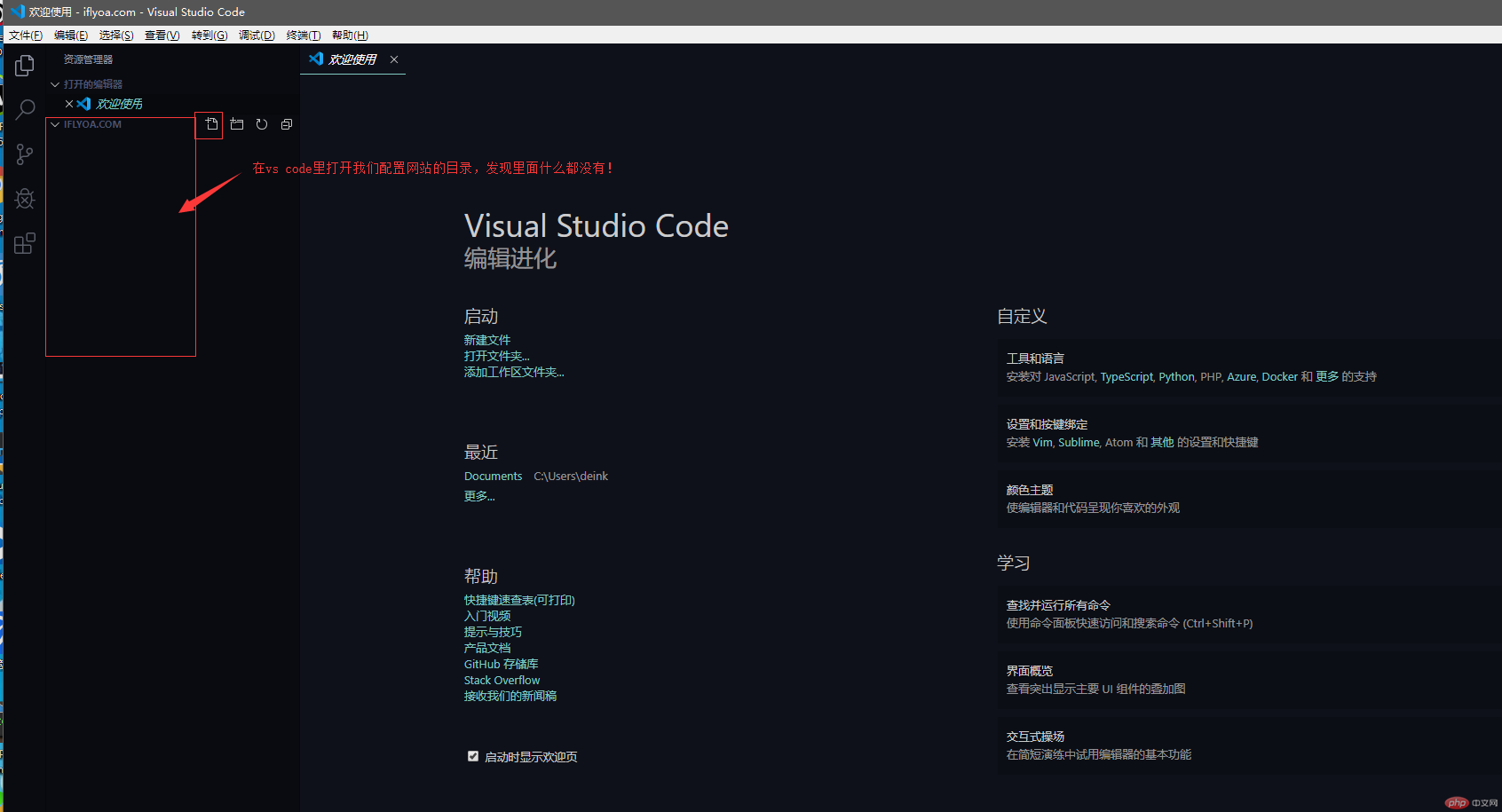Click the Sublime keybinding link

click(x=1079, y=443)
